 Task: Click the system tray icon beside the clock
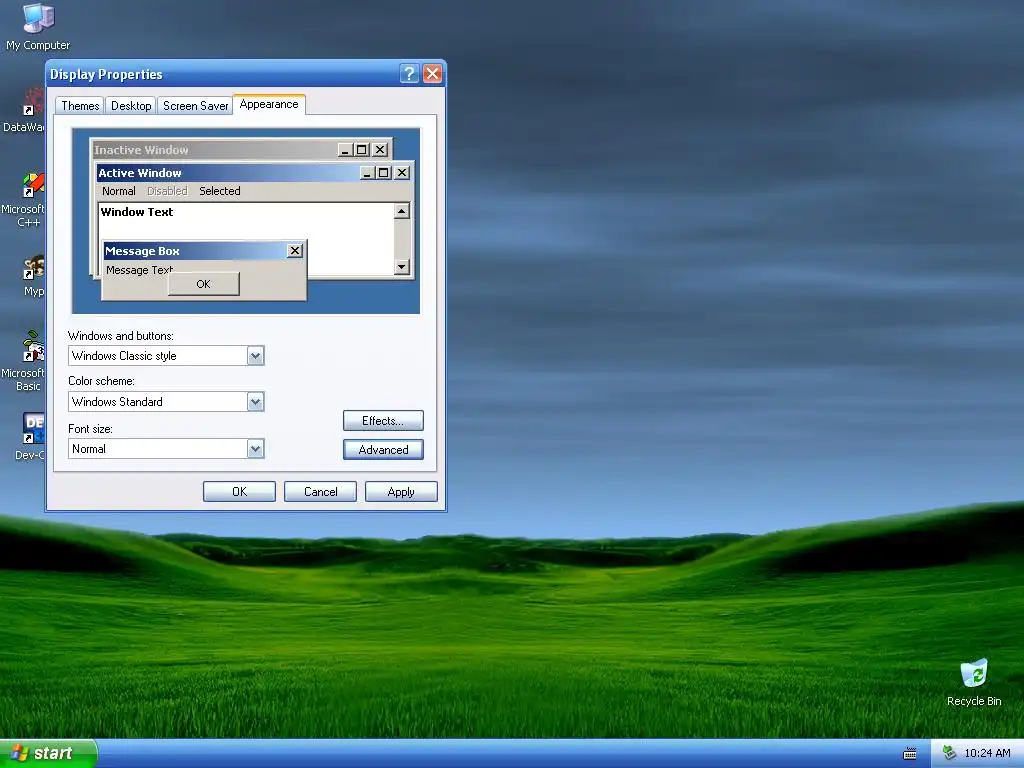950,753
